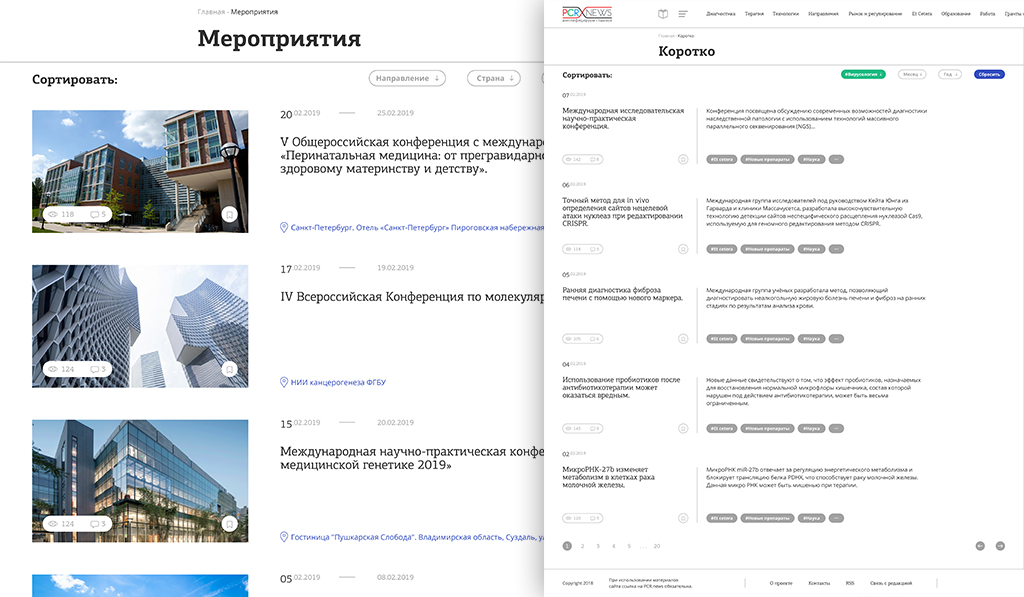Expand more tags on международная конференция item
The image size is (1024, 597).
836,159
